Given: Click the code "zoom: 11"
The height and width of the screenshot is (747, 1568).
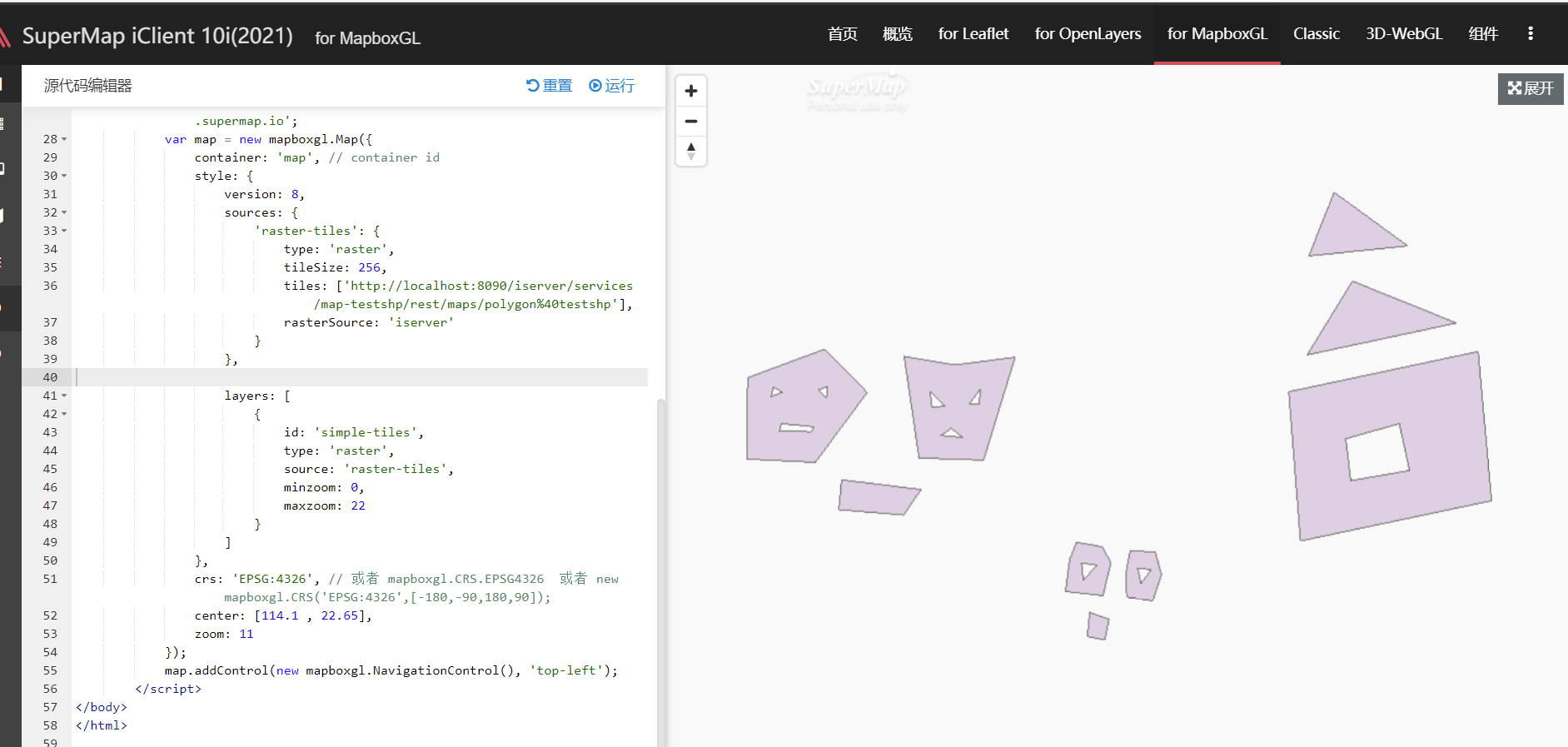Looking at the screenshot, I should [224, 634].
